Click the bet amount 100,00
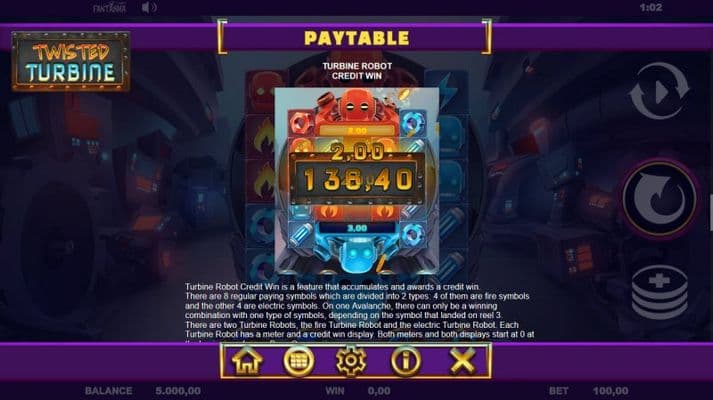713x400 pixels. [x=611, y=391]
